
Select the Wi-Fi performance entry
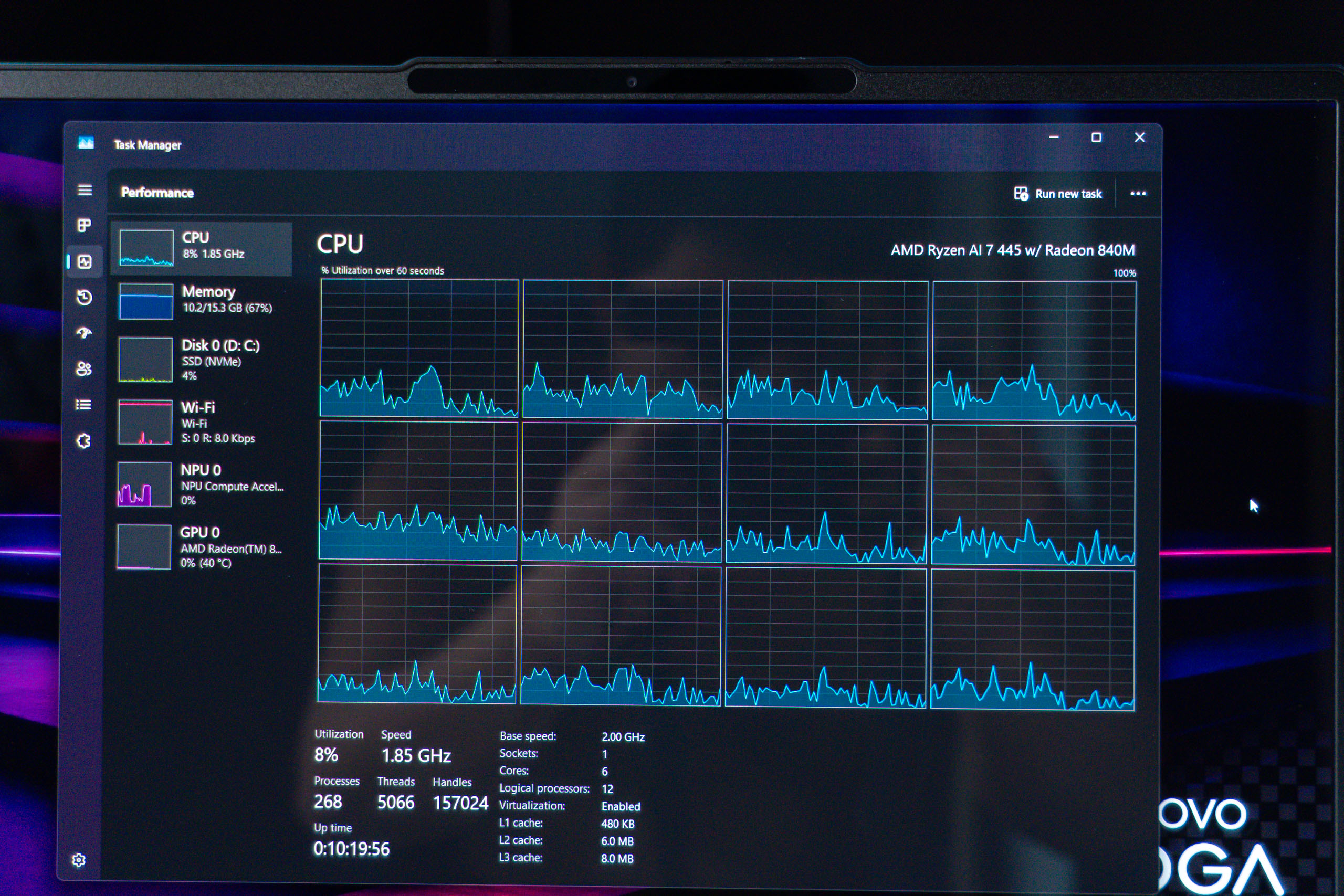click(200, 423)
